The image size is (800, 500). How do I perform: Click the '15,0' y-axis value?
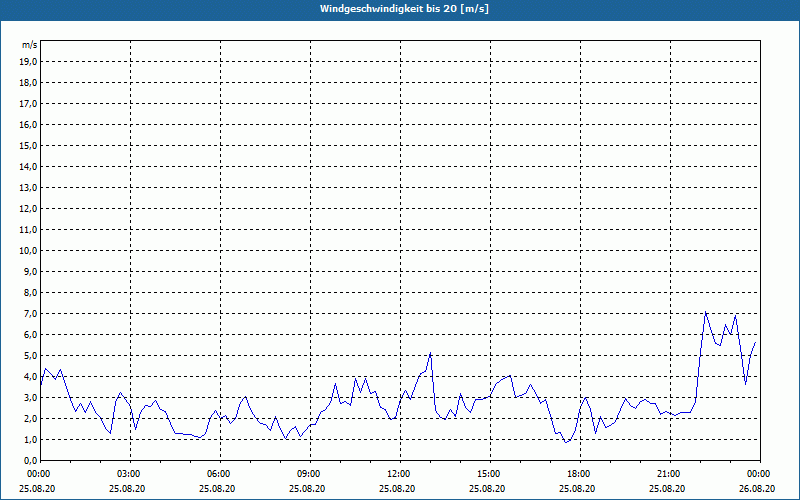(x=29, y=145)
